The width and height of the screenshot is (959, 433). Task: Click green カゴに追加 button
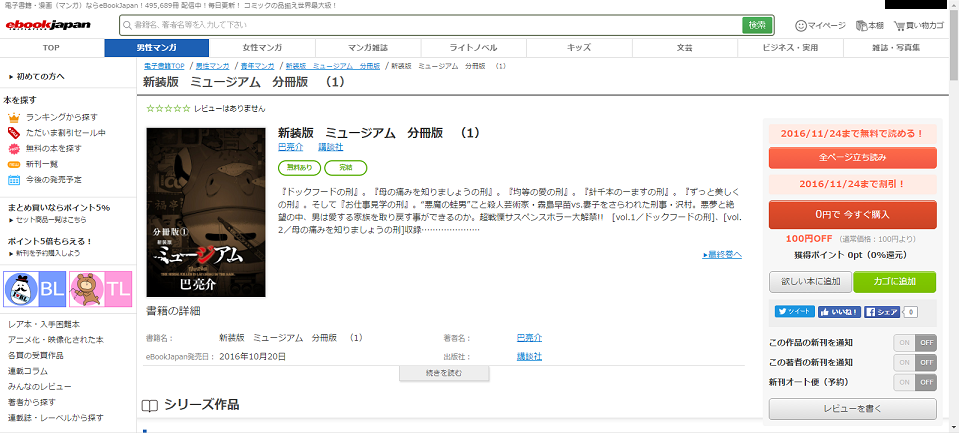pyautogui.click(x=895, y=282)
